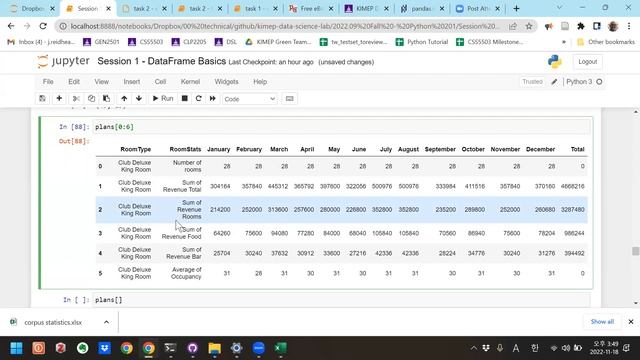Switch to the KIMEP browser tab
This screenshot has width=640, height=360.
click(366, 8)
